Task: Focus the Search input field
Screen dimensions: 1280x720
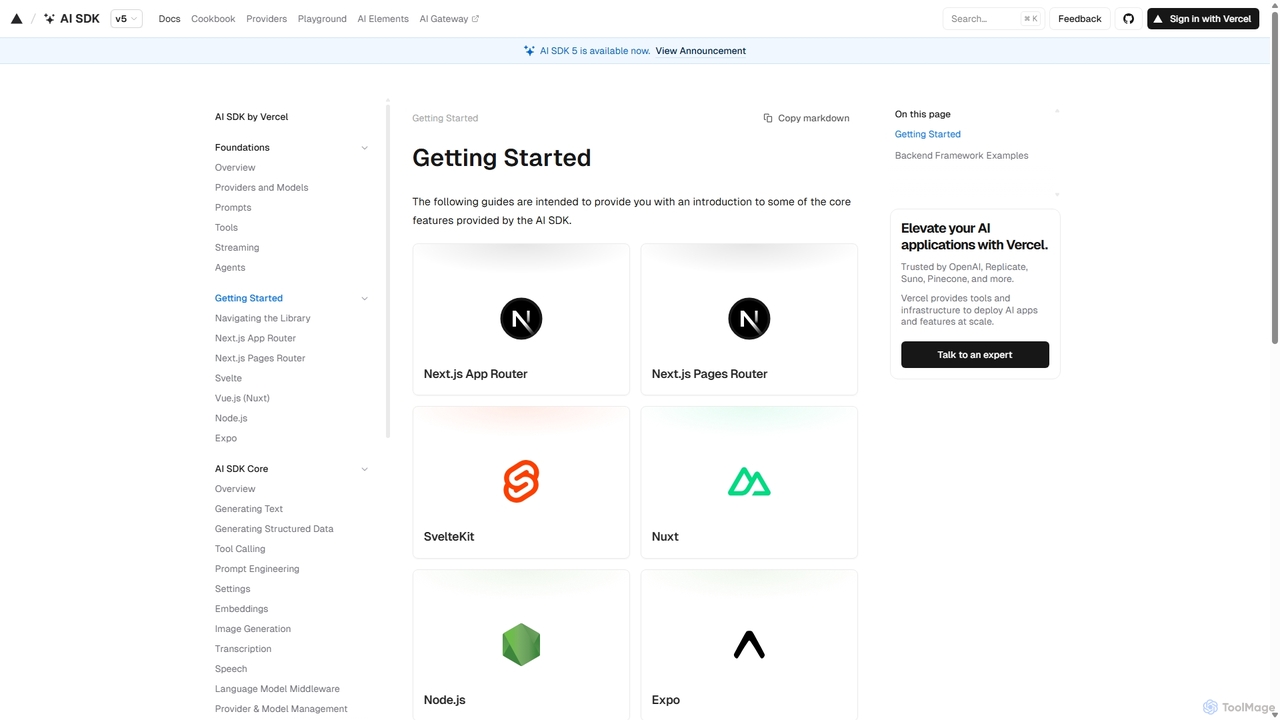Action: [992, 19]
